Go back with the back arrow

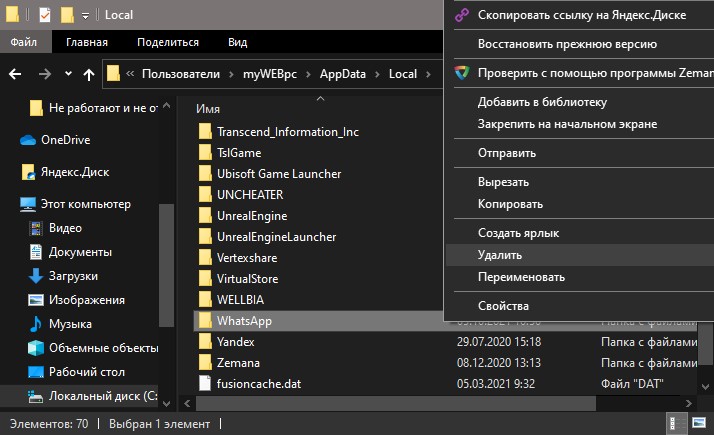(x=15, y=74)
